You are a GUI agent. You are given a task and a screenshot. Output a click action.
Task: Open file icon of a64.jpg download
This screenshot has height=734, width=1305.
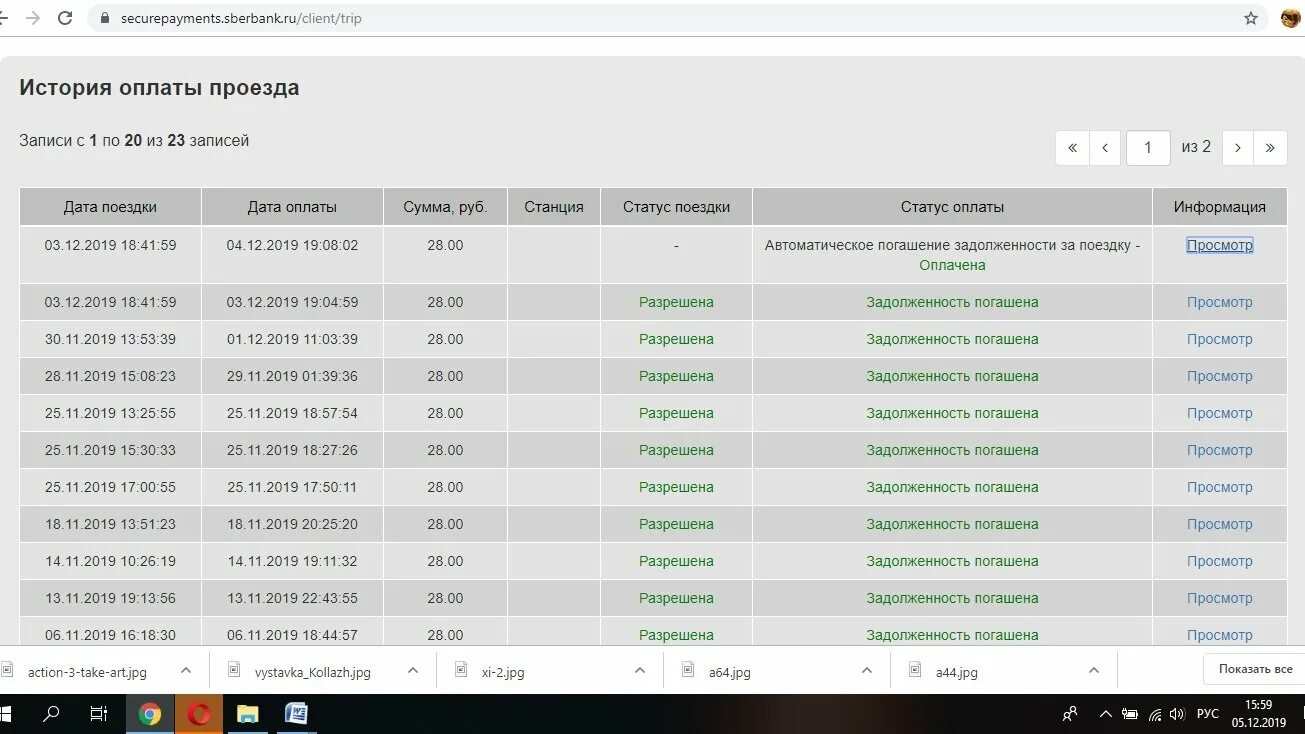688,671
